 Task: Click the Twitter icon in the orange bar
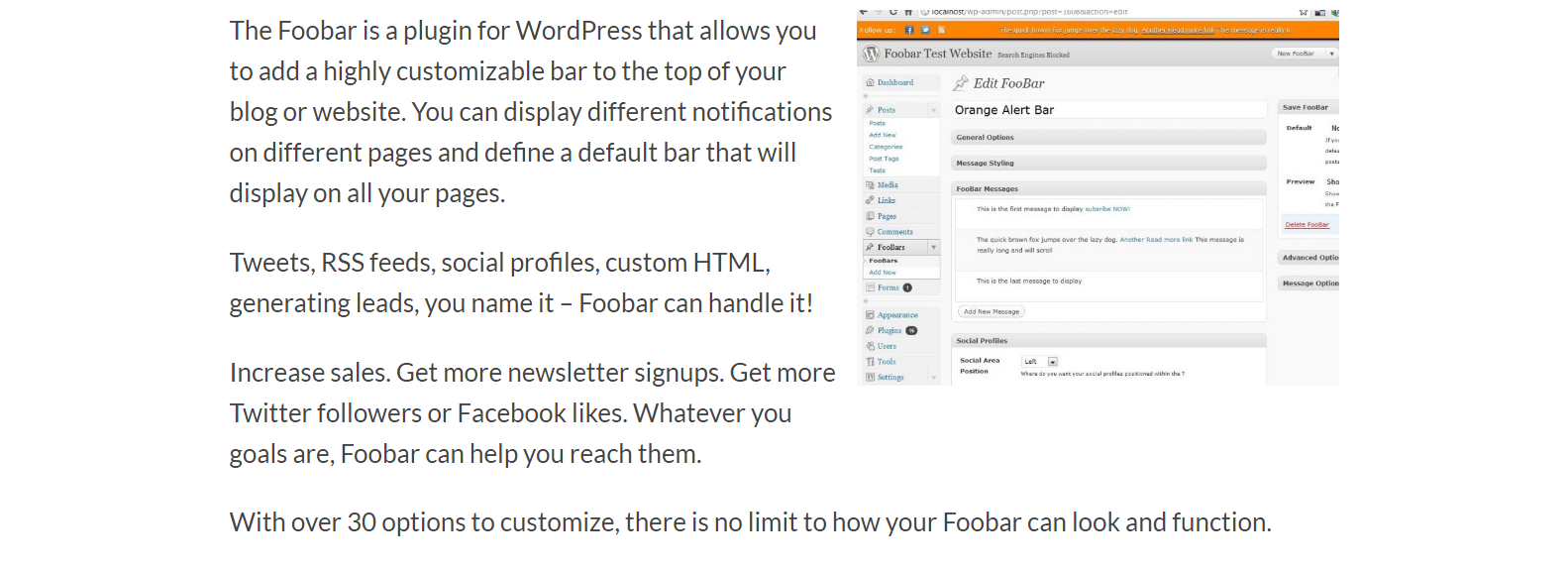point(925,30)
